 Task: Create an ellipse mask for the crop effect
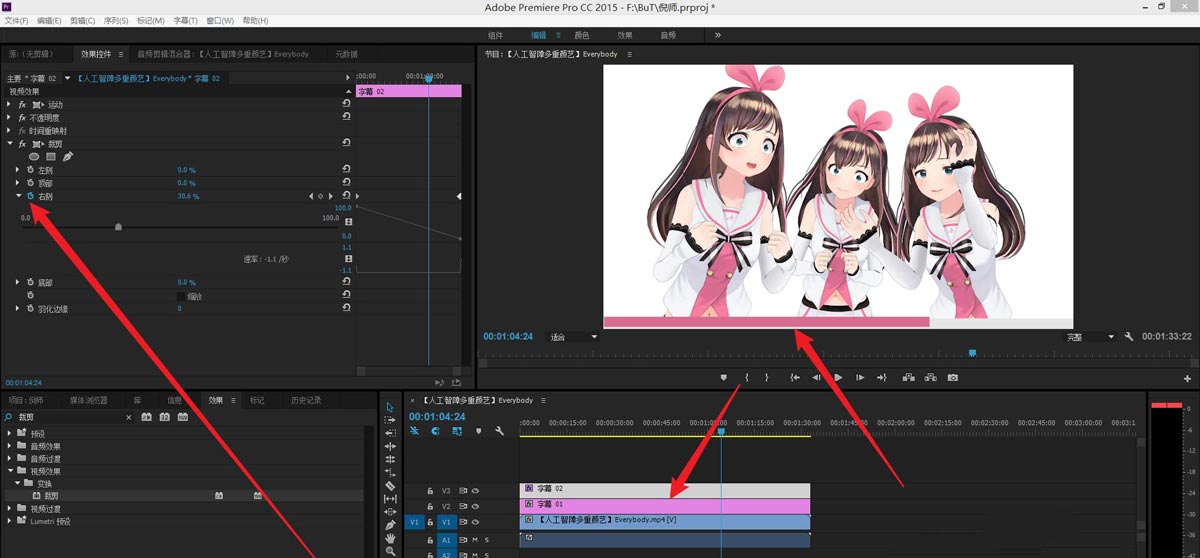pyautogui.click(x=34, y=157)
